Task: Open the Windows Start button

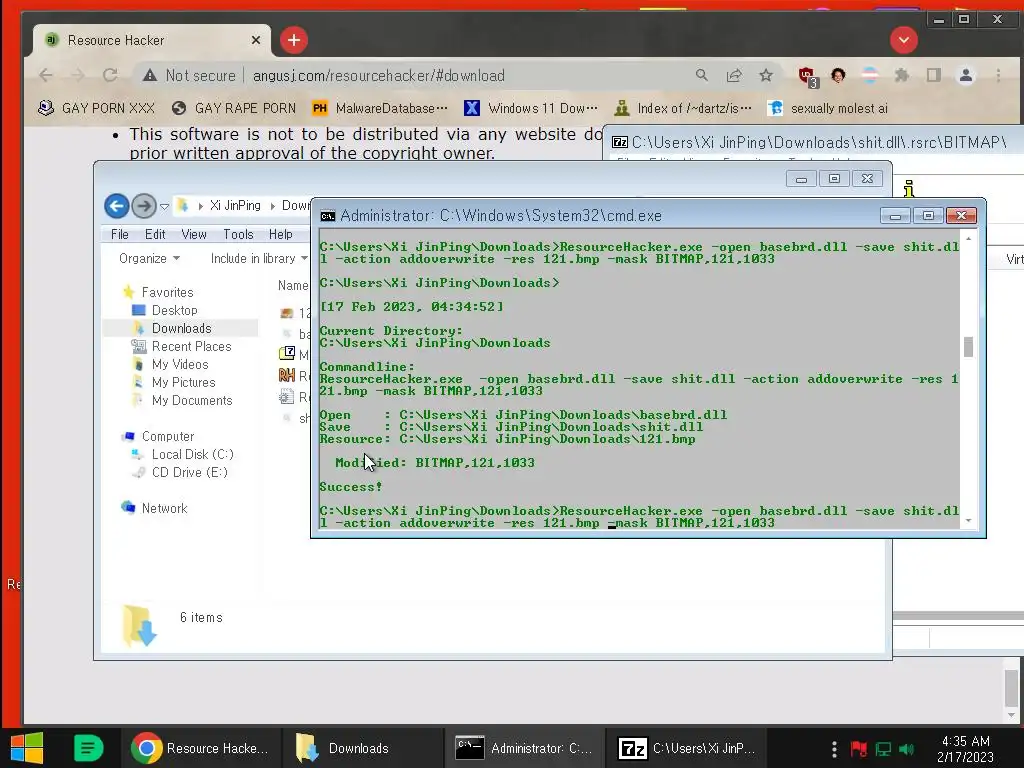Action: 27,748
